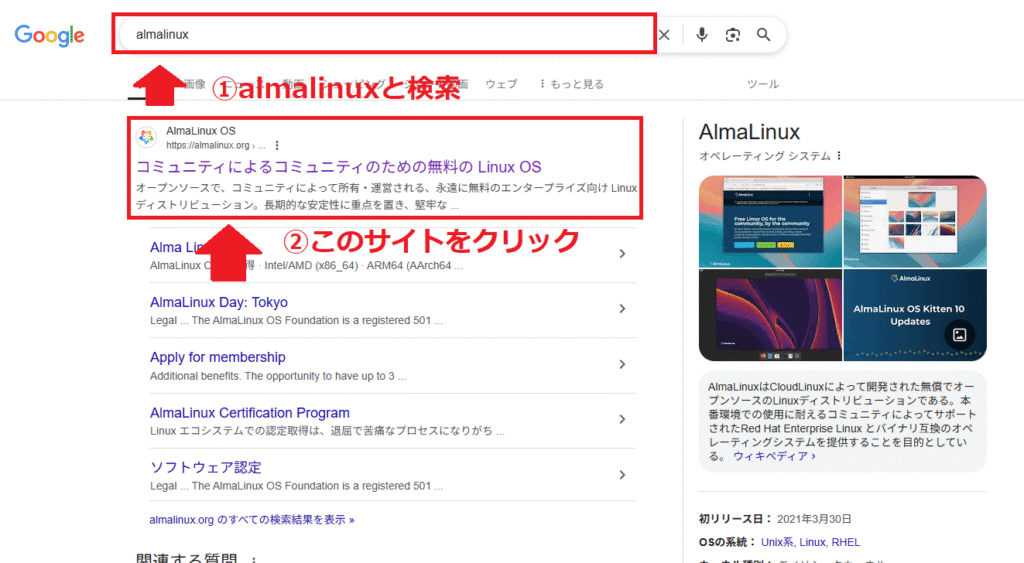Viewport: 1024px width, 563px height.
Task: Open the AlmaLinux website screenshot thumbnail
Action: pos(771,221)
